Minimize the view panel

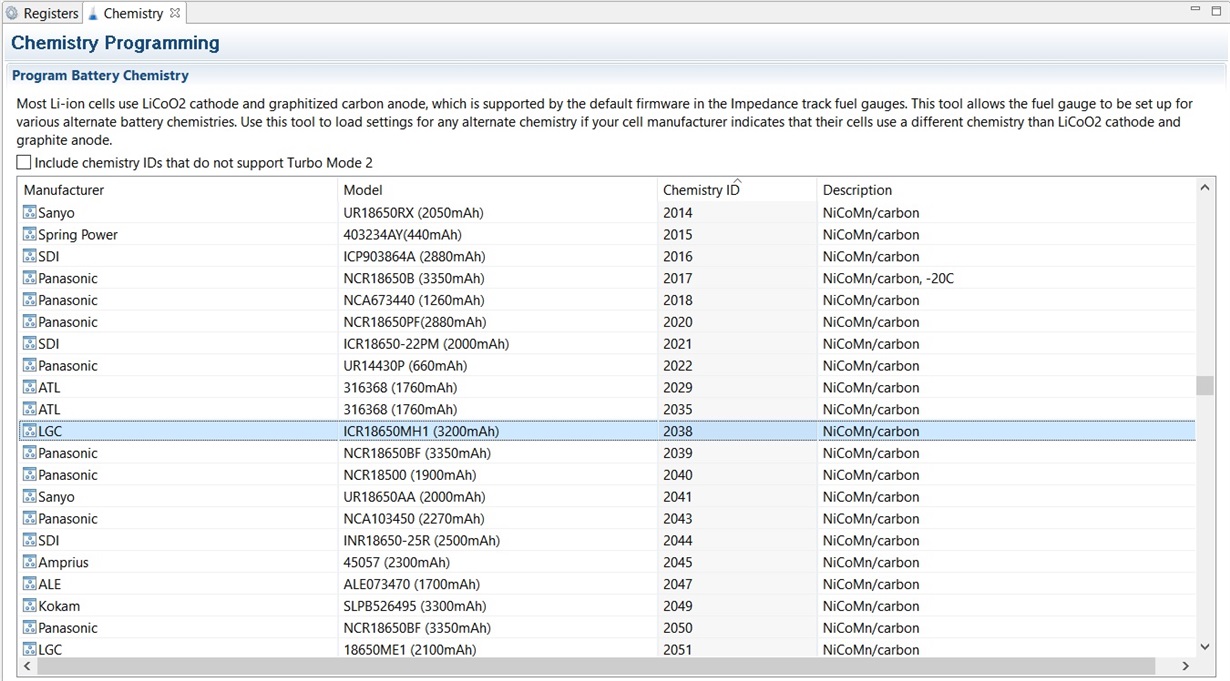1195,10
